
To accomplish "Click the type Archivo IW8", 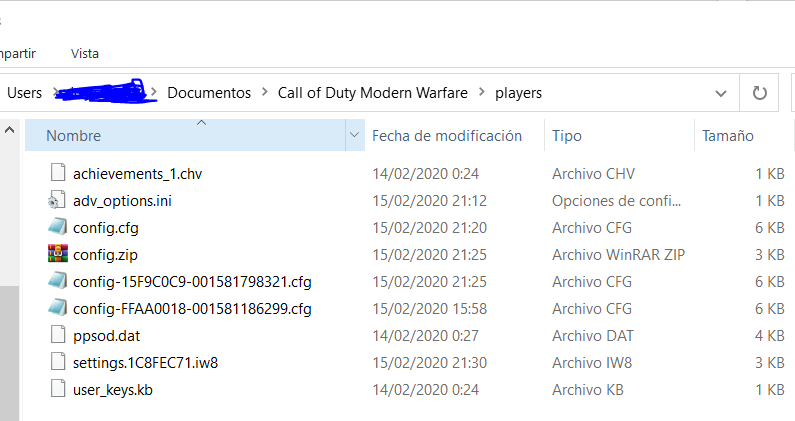I will coord(592,363).
